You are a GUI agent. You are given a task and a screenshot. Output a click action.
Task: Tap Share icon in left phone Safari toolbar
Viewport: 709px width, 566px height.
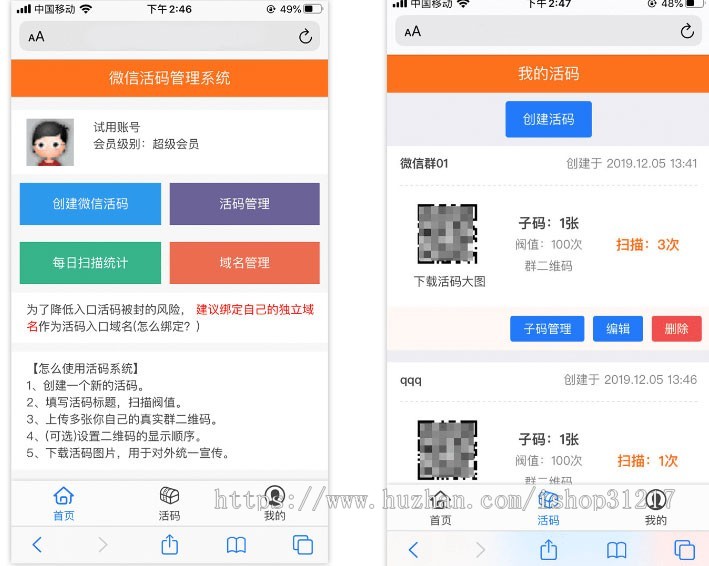[x=170, y=544]
